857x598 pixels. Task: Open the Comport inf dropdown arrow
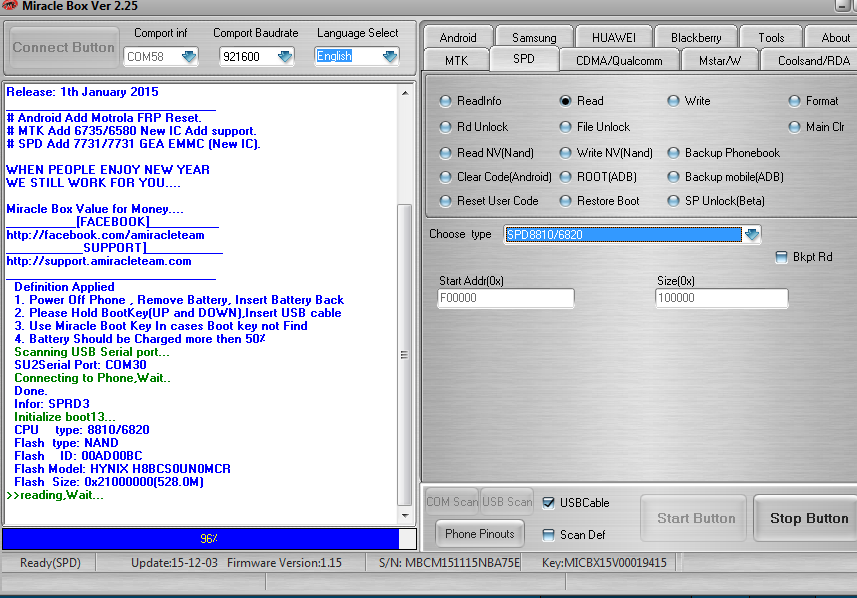click(x=189, y=56)
